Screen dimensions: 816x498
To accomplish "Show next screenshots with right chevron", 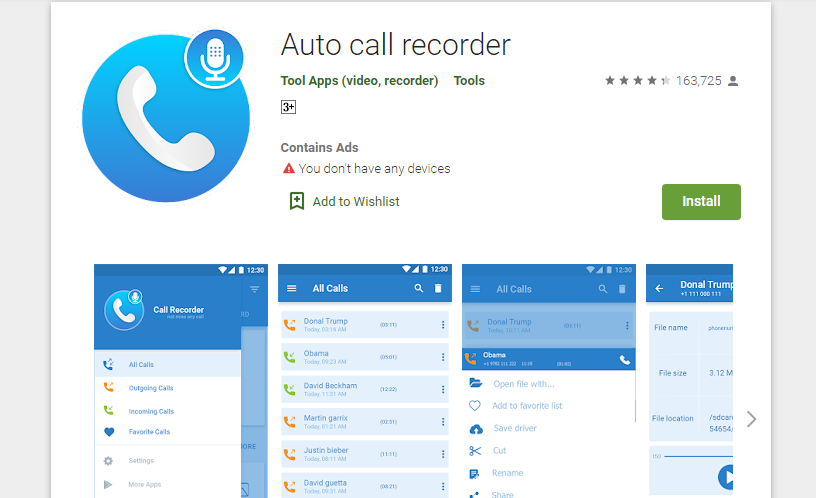I will click(751, 419).
